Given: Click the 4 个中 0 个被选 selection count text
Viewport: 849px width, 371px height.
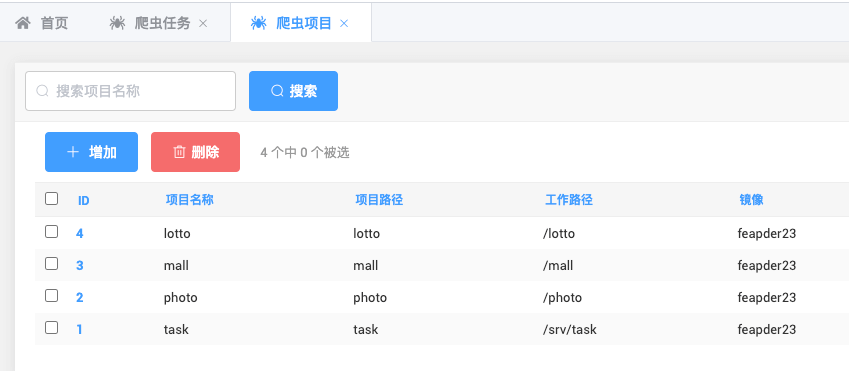Looking at the screenshot, I should point(305,153).
